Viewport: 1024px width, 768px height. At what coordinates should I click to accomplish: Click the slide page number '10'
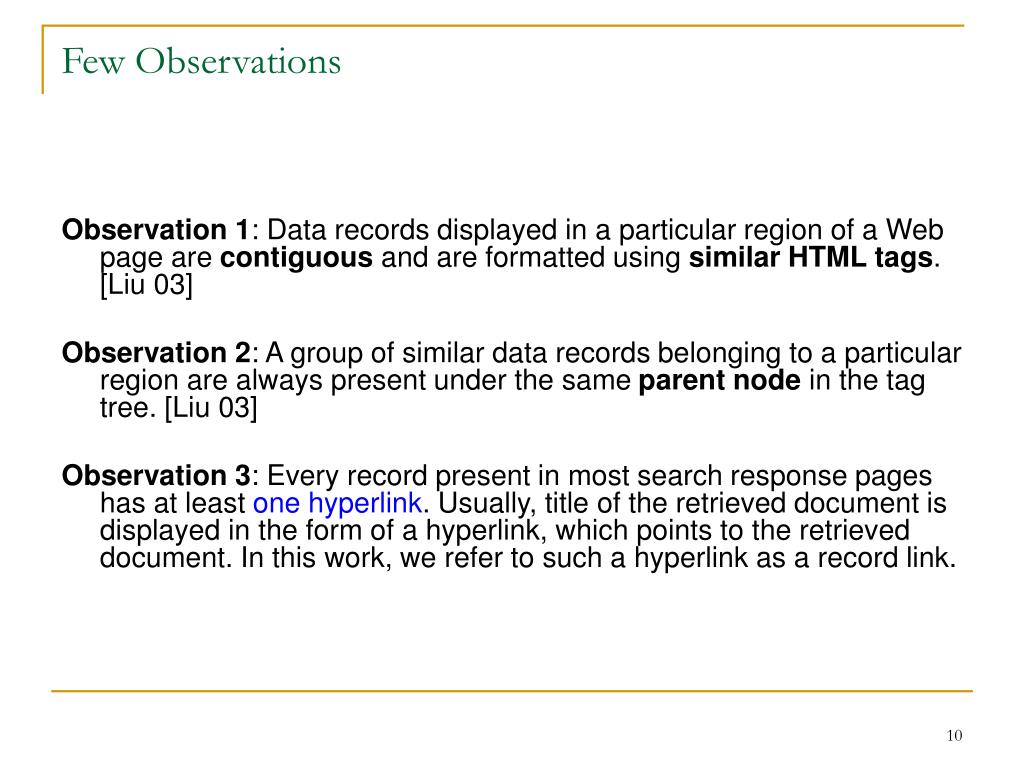[954, 735]
